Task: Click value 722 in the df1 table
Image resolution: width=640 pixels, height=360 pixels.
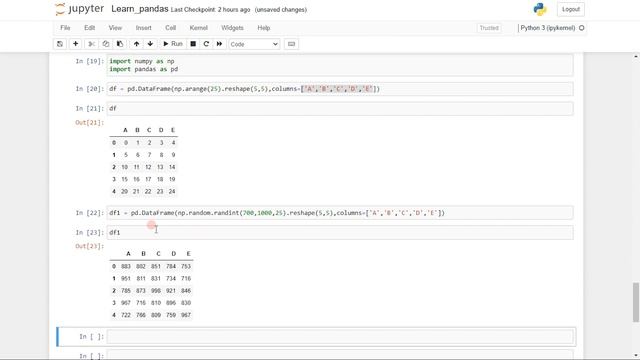Action: click(126, 315)
